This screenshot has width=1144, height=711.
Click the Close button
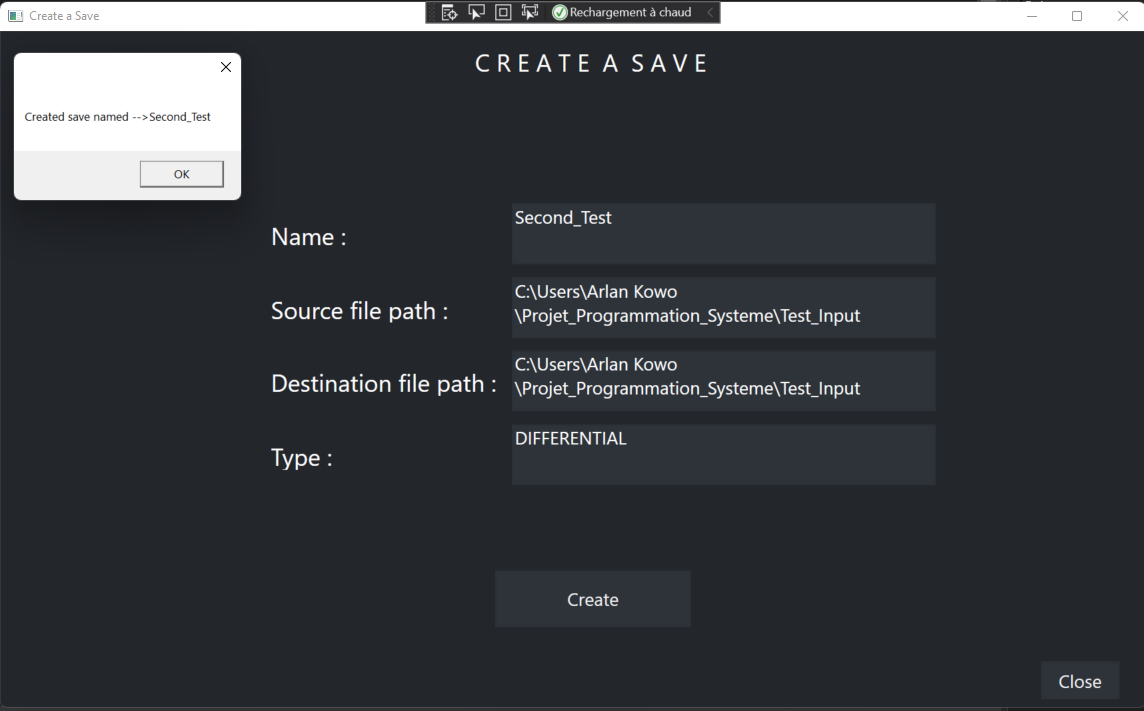1079,680
